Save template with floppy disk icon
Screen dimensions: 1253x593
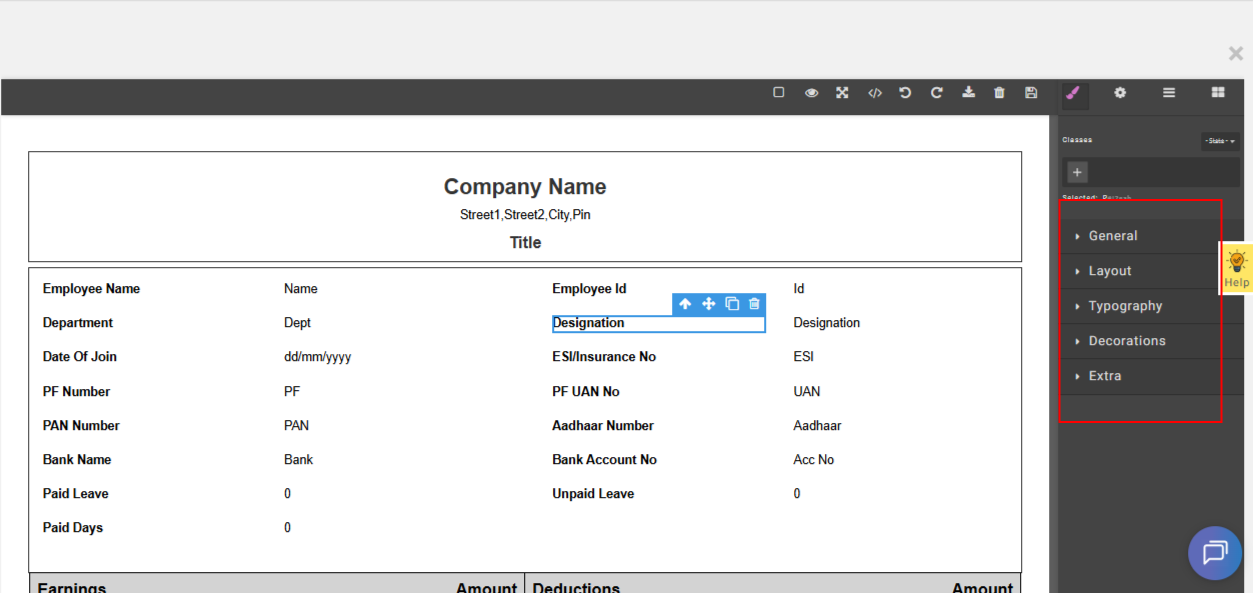1031,93
